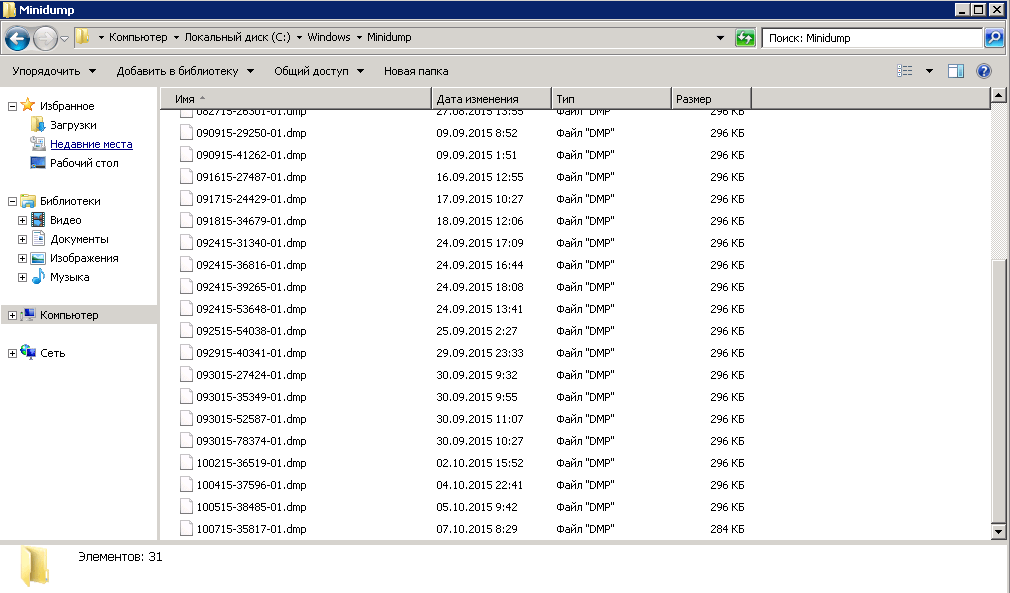1010x593 pixels.
Task: Click the change view icon
Action: (x=905, y=71)
